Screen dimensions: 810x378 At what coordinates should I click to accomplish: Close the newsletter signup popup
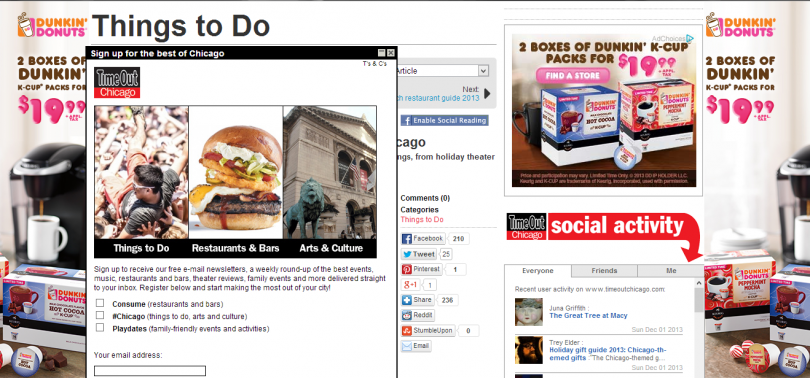tap(391, 53)
